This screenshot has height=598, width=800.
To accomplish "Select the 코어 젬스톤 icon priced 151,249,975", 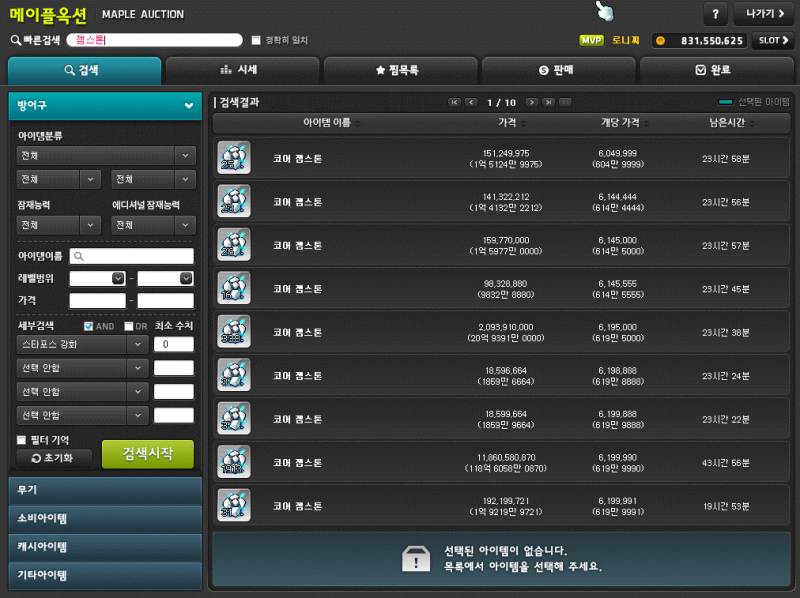I will point(234,158).
